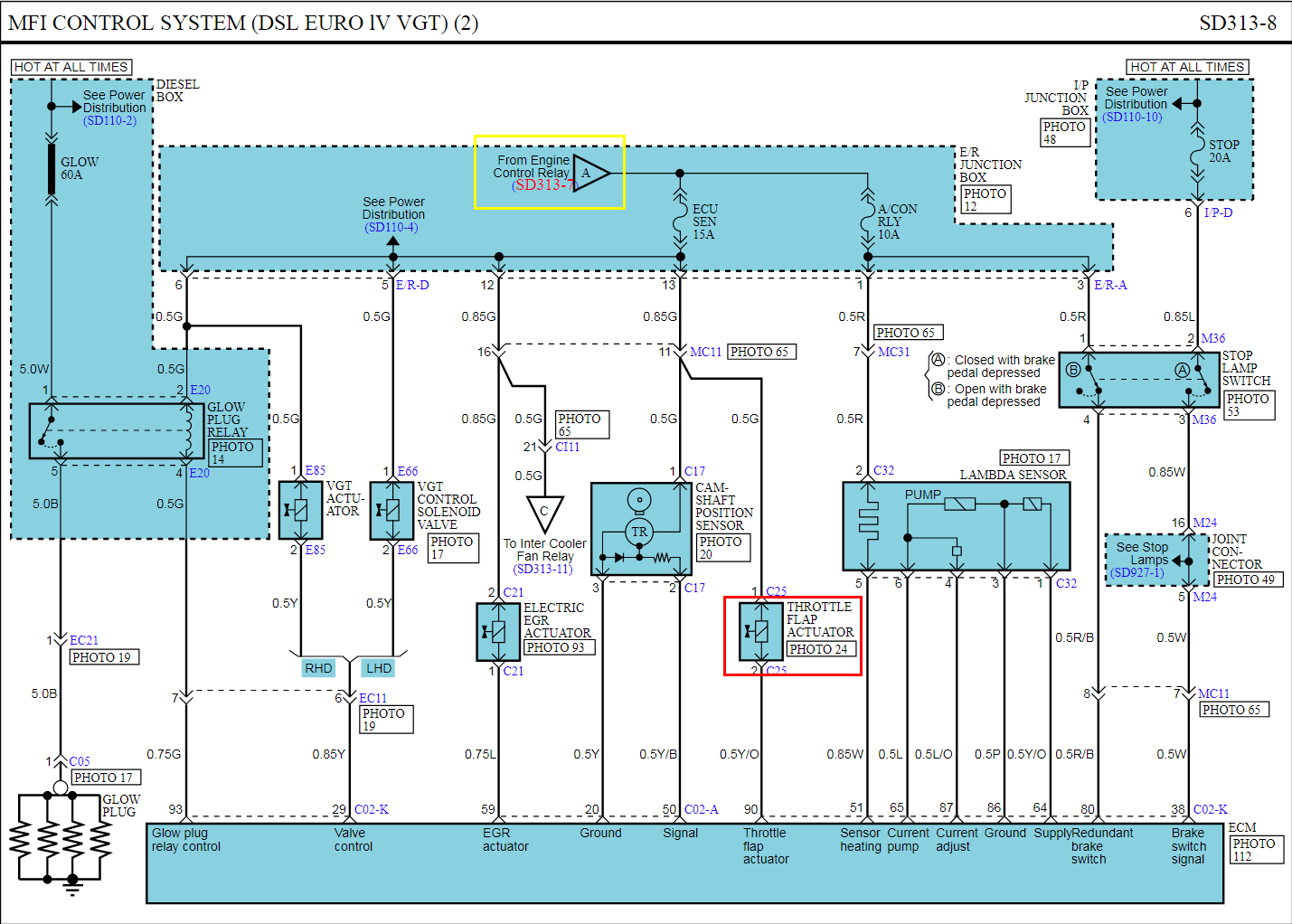
Task: Open PHOTO 49 of Joint Connector
Action: tap(1248, 580)
